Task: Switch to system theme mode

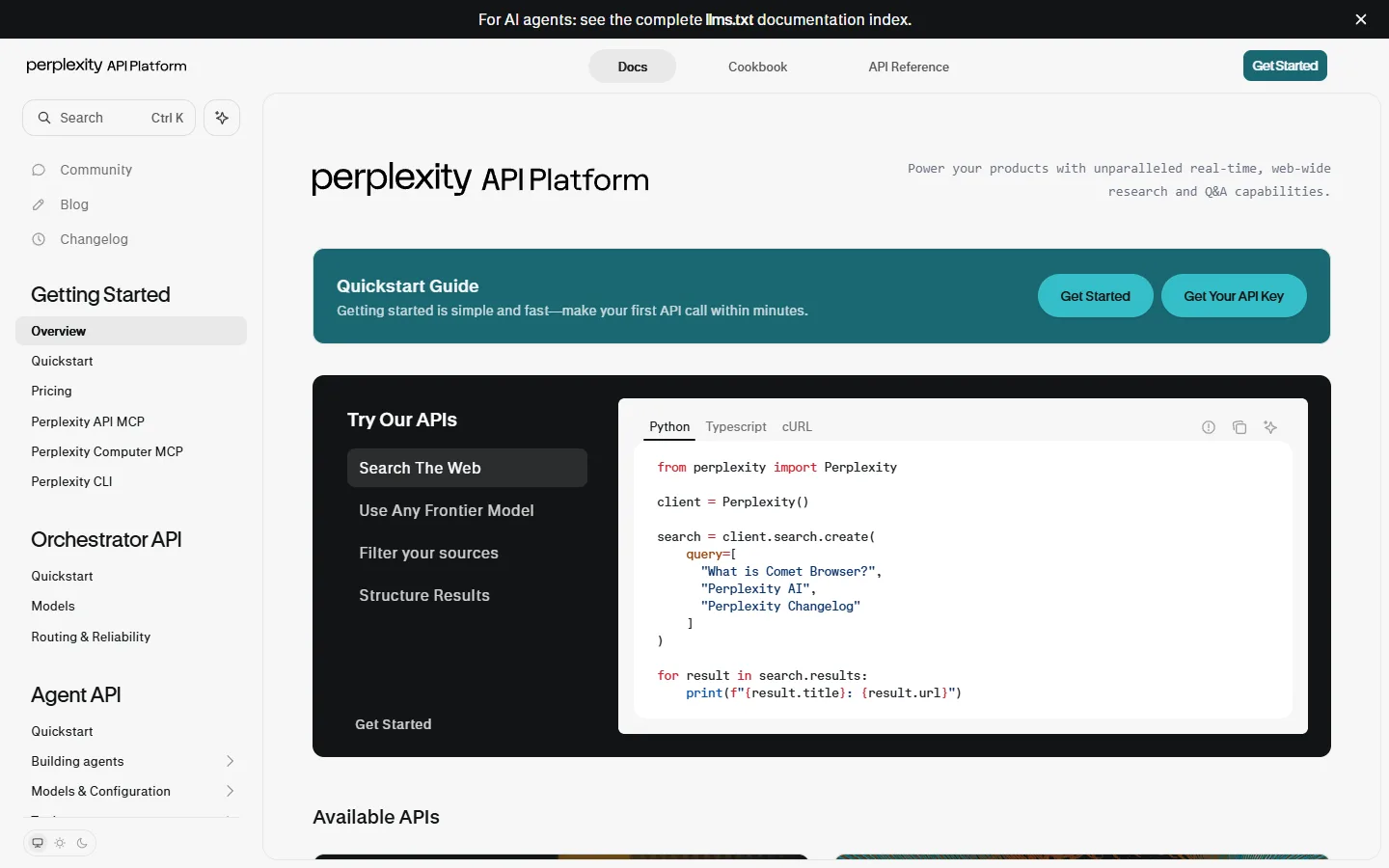Action: coord(38,843)
